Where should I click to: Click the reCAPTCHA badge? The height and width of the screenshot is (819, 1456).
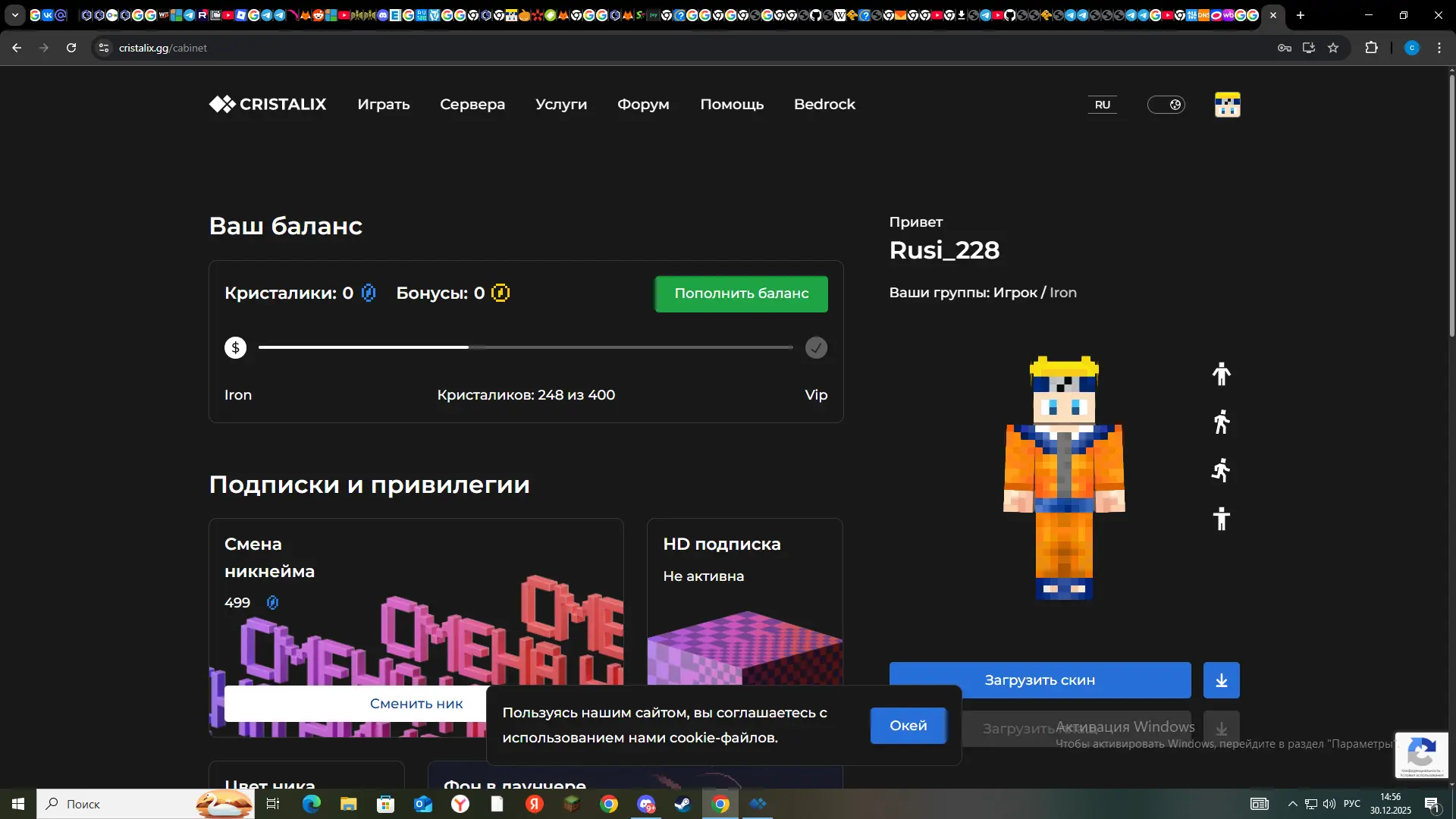tap(1421, 755)
